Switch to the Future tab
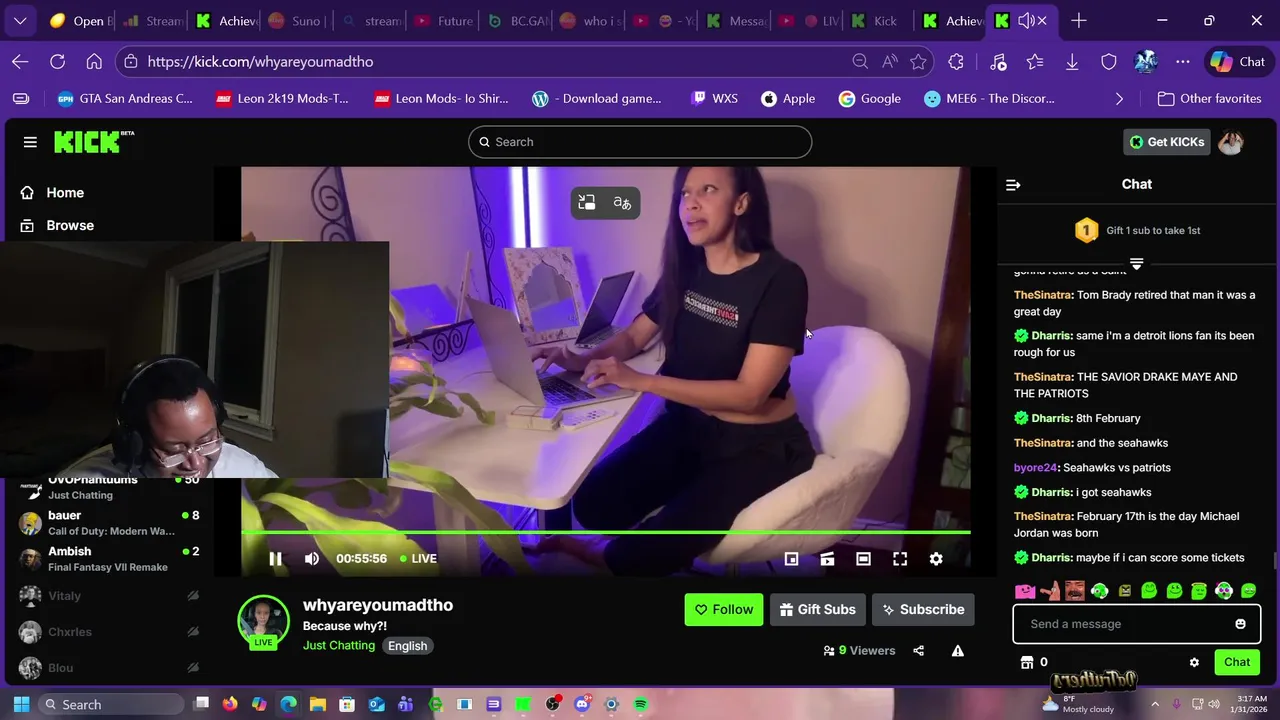1280x720 pixels. tap(442, 20)
